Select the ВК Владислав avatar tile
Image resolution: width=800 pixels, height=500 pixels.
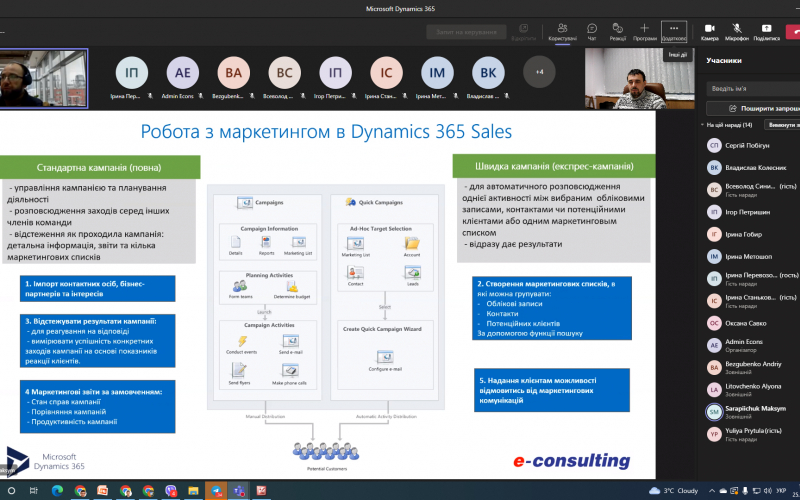488,72
